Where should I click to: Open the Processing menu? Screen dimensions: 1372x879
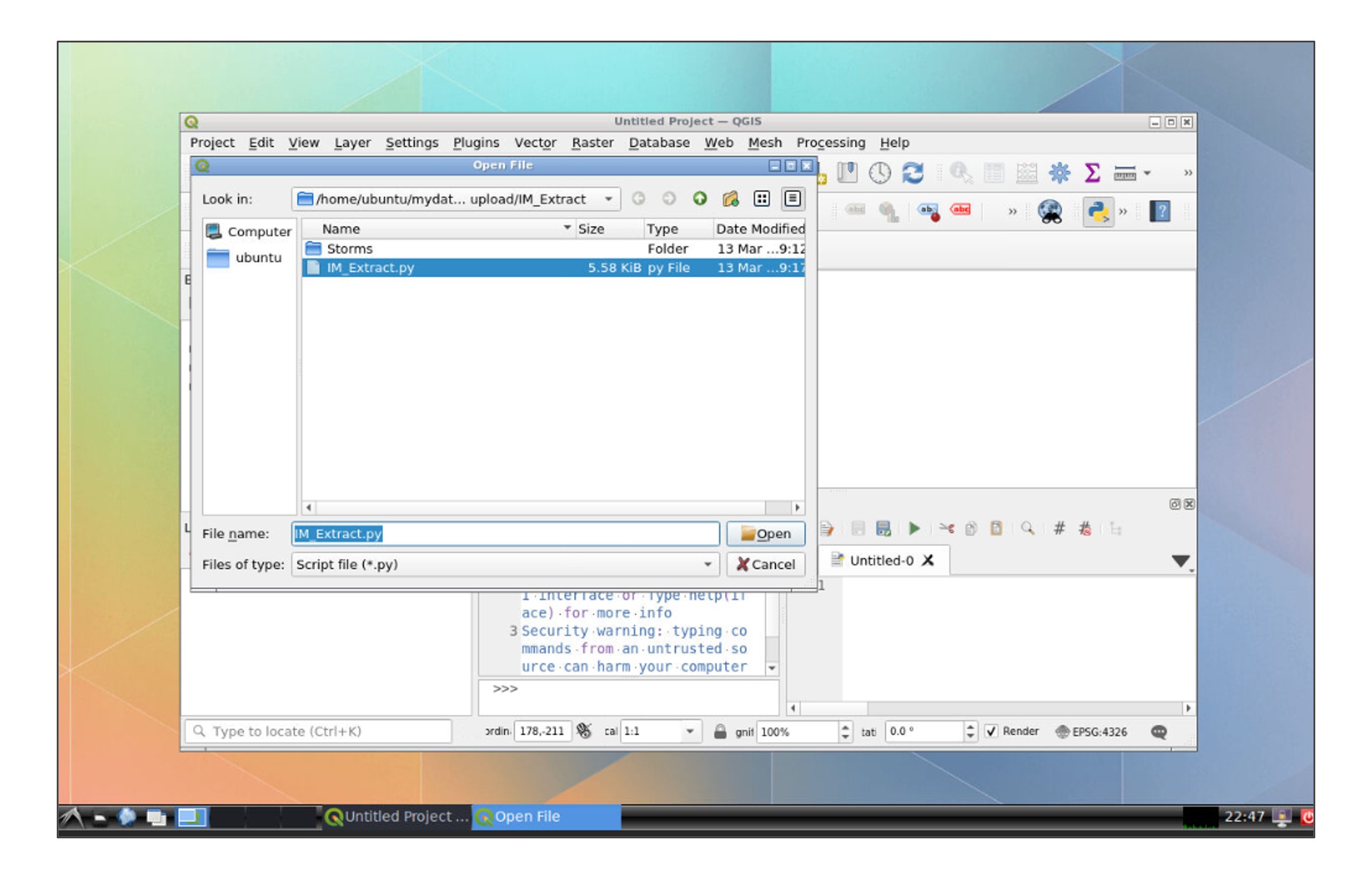point(830,143)
